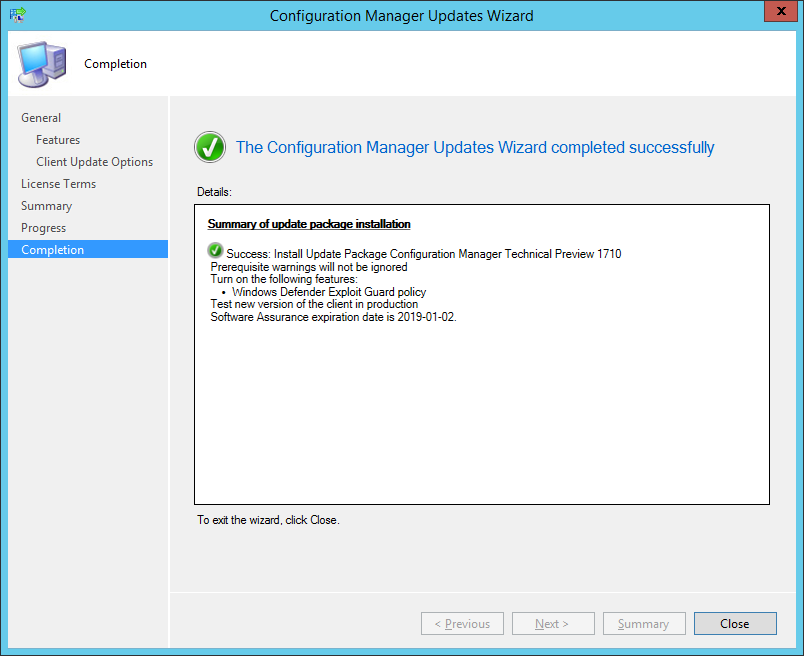Click 'To exit the wizard, click Close.' text
Viewport: 804px width, 656px height.
click(268, 520)
